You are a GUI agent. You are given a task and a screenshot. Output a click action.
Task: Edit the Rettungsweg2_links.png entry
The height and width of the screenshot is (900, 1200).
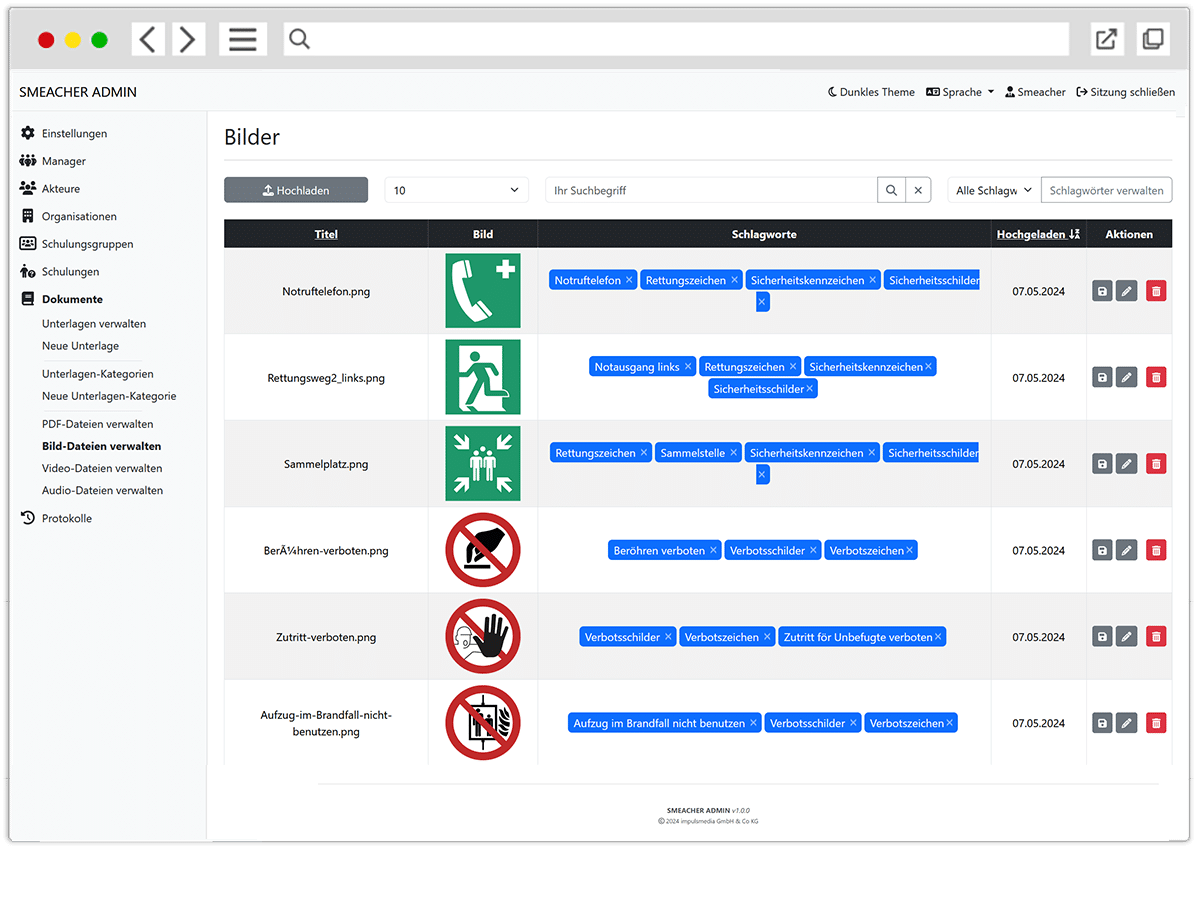click(x=1127, y=377)
